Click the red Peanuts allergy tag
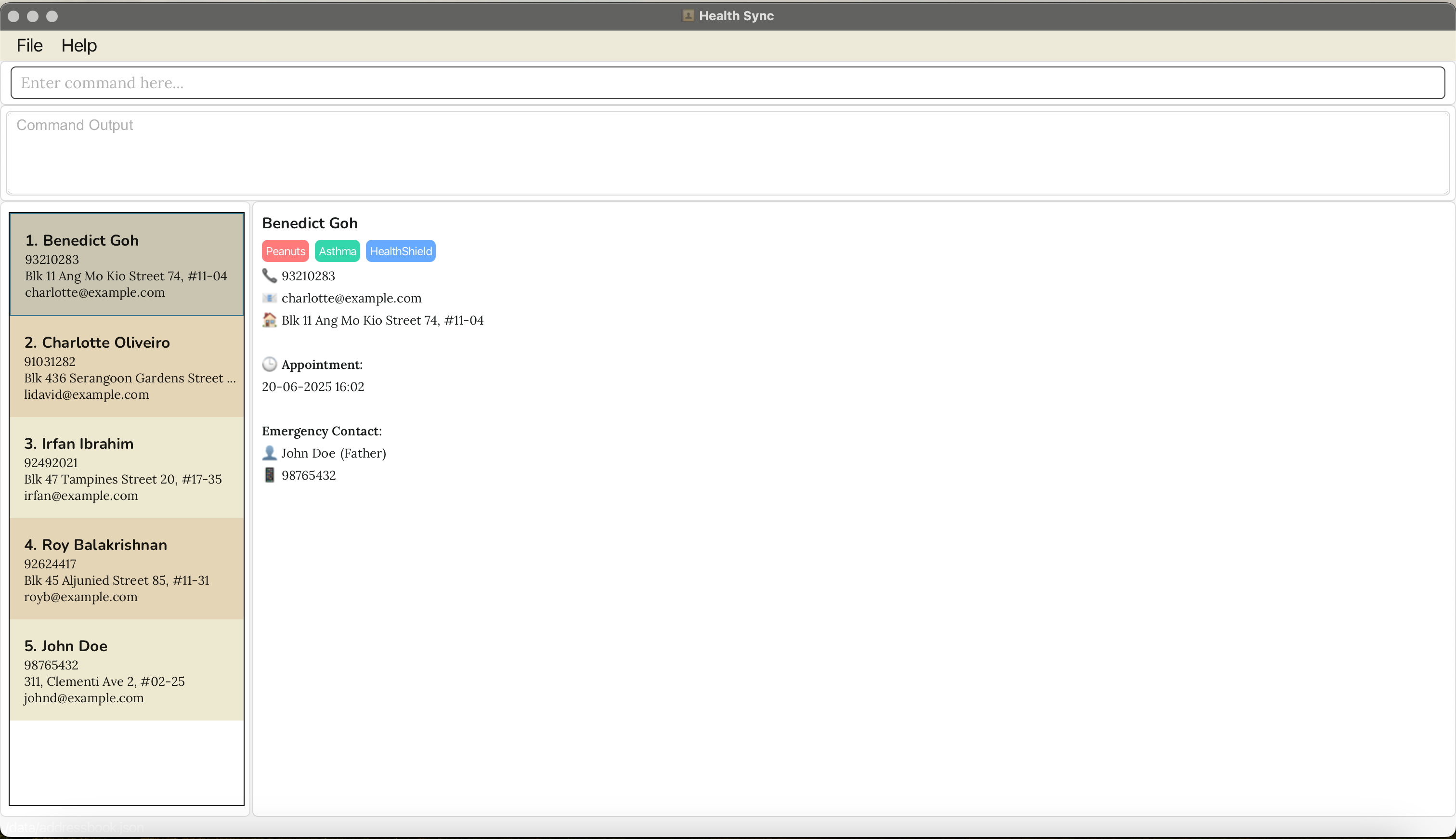This screenshot has height=839, width=1456. [285, 251]
